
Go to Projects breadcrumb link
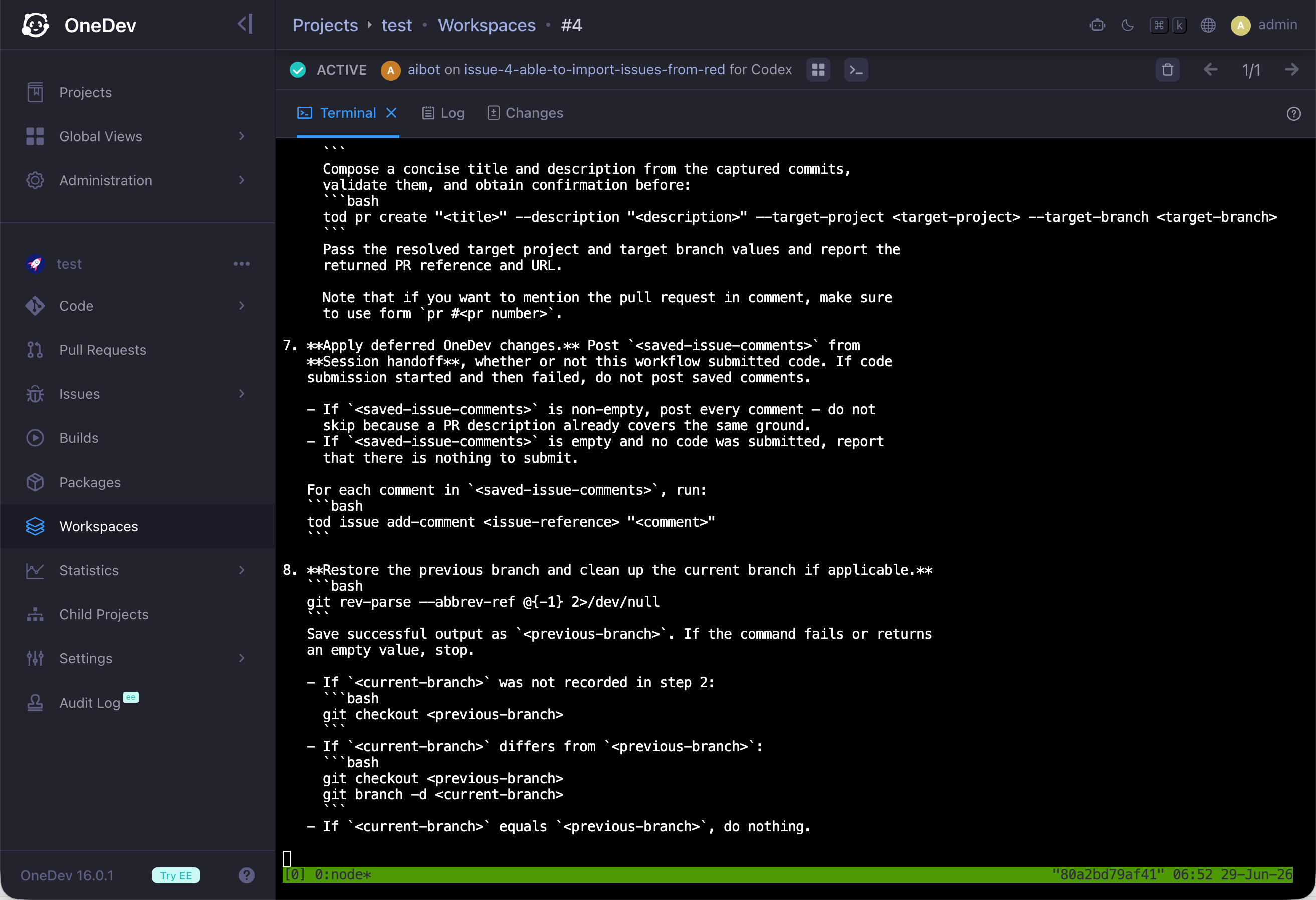[x=325, y=25]
